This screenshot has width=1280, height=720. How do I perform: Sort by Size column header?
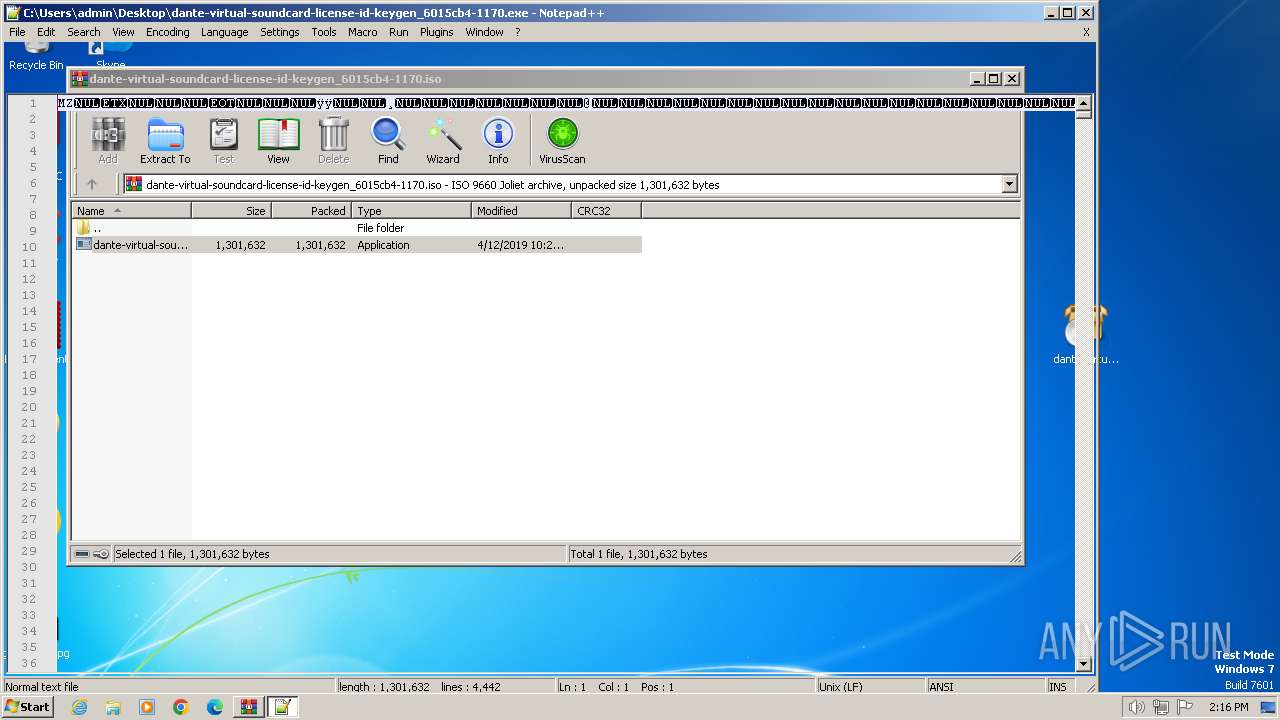click(x=231, y=211)
